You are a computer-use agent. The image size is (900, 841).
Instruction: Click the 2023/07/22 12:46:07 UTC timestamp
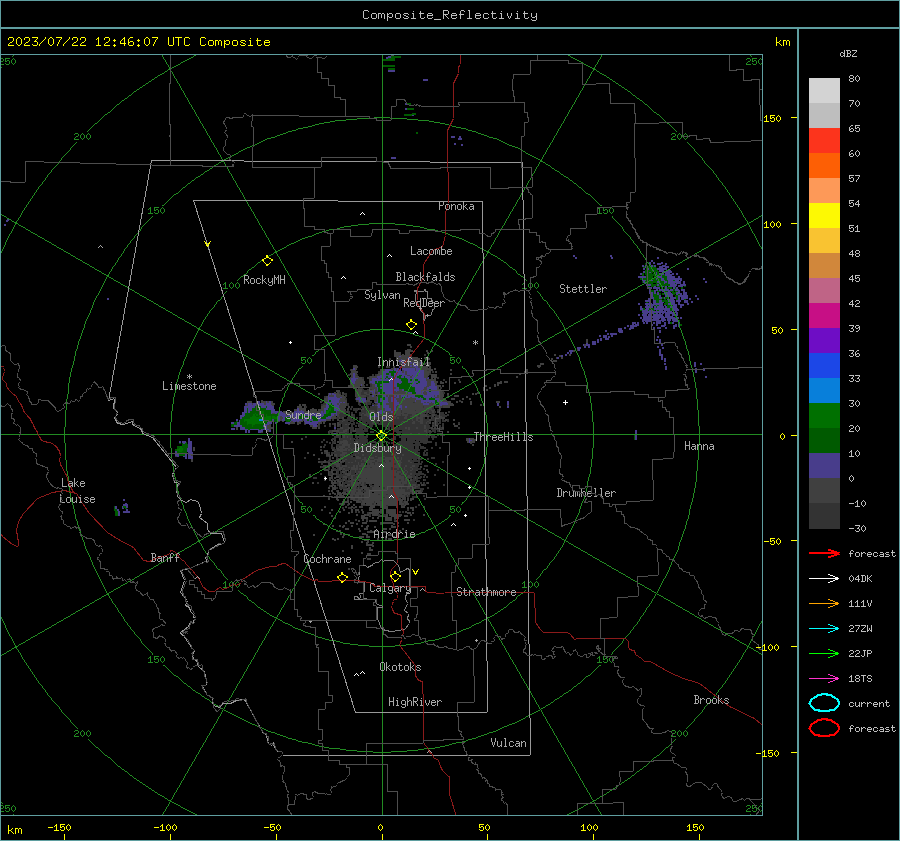click(x=138, y=41)
